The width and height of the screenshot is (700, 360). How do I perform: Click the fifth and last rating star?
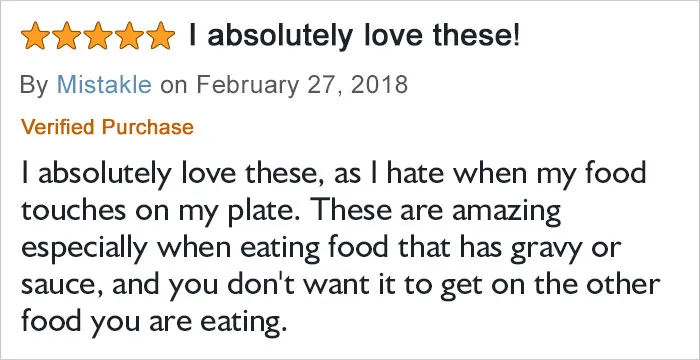[161, 36]
